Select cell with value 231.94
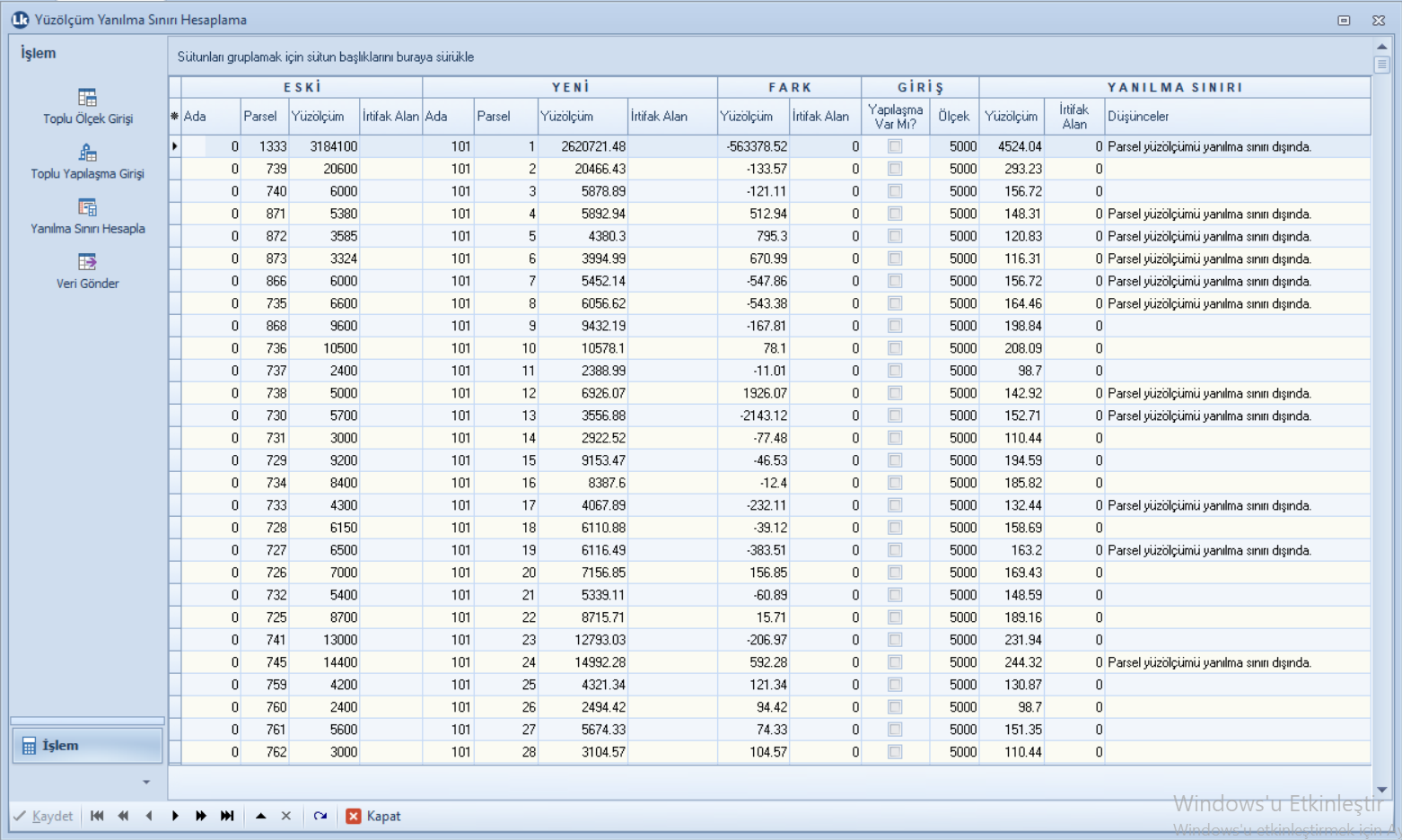Viewport: 1402px width, 840px height. [x=1012, y=640]
